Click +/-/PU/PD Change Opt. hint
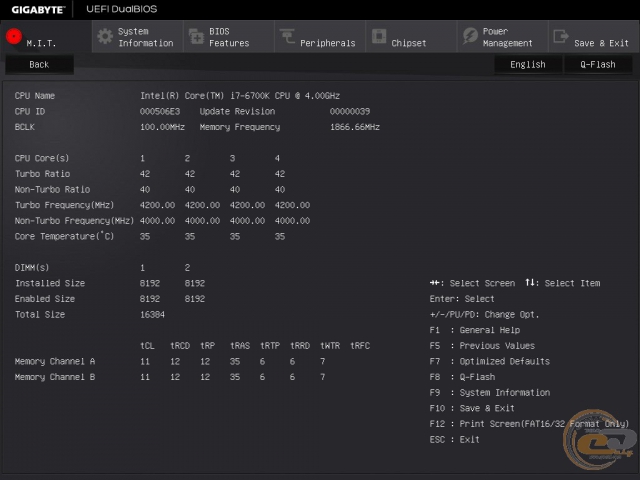The height and width of the screenshot is (480, 640). coord(484,315)
